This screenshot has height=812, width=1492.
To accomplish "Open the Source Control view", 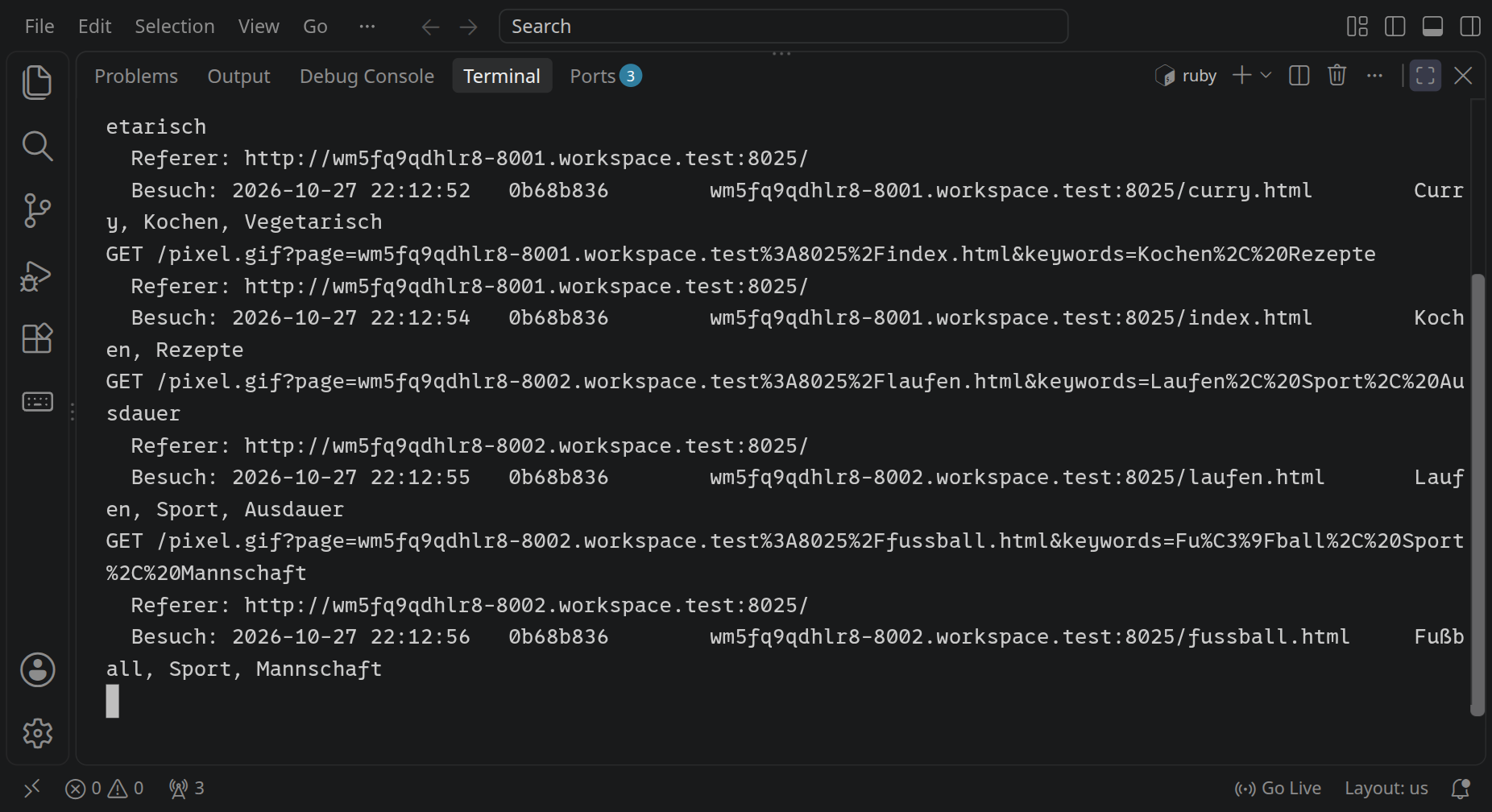I will (37, 210).
